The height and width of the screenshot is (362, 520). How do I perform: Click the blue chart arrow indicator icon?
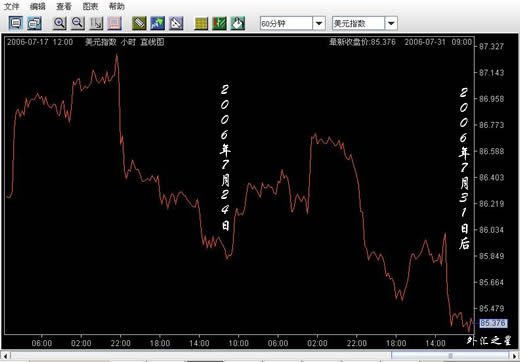click(x=157, y=23)
